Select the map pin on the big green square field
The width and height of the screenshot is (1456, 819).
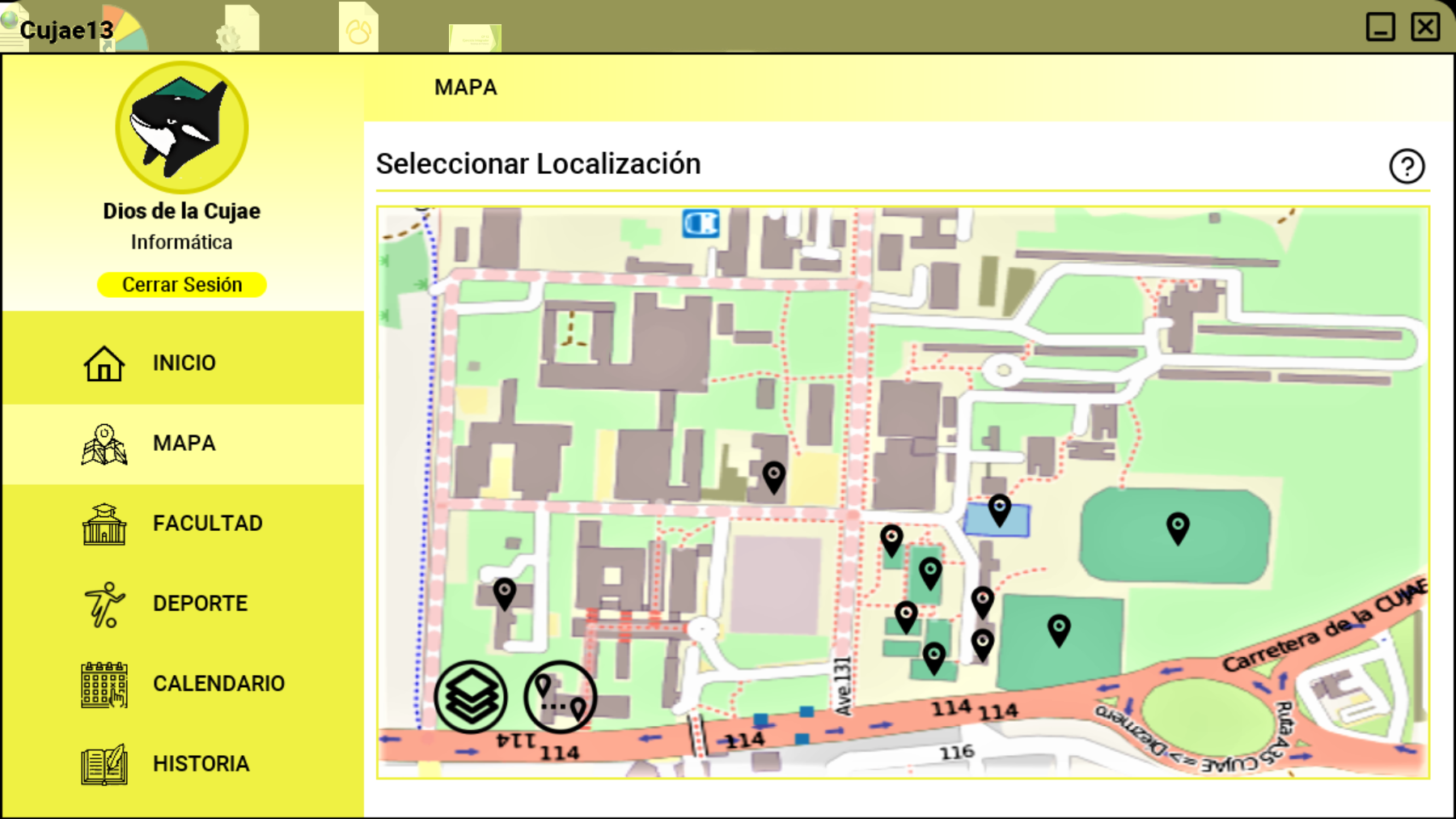(x=1059, y=630)
